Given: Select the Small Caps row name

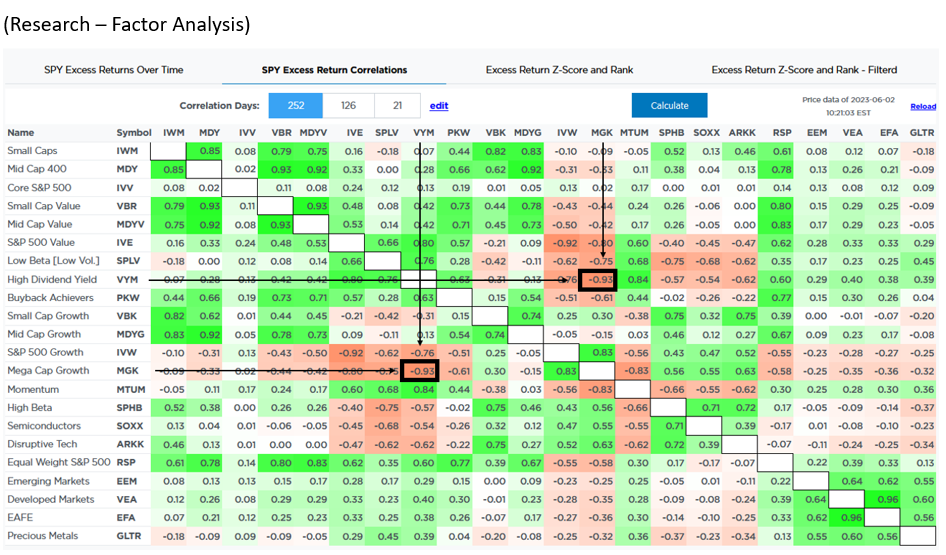Looking at the screenshot, I should [32, 151].
